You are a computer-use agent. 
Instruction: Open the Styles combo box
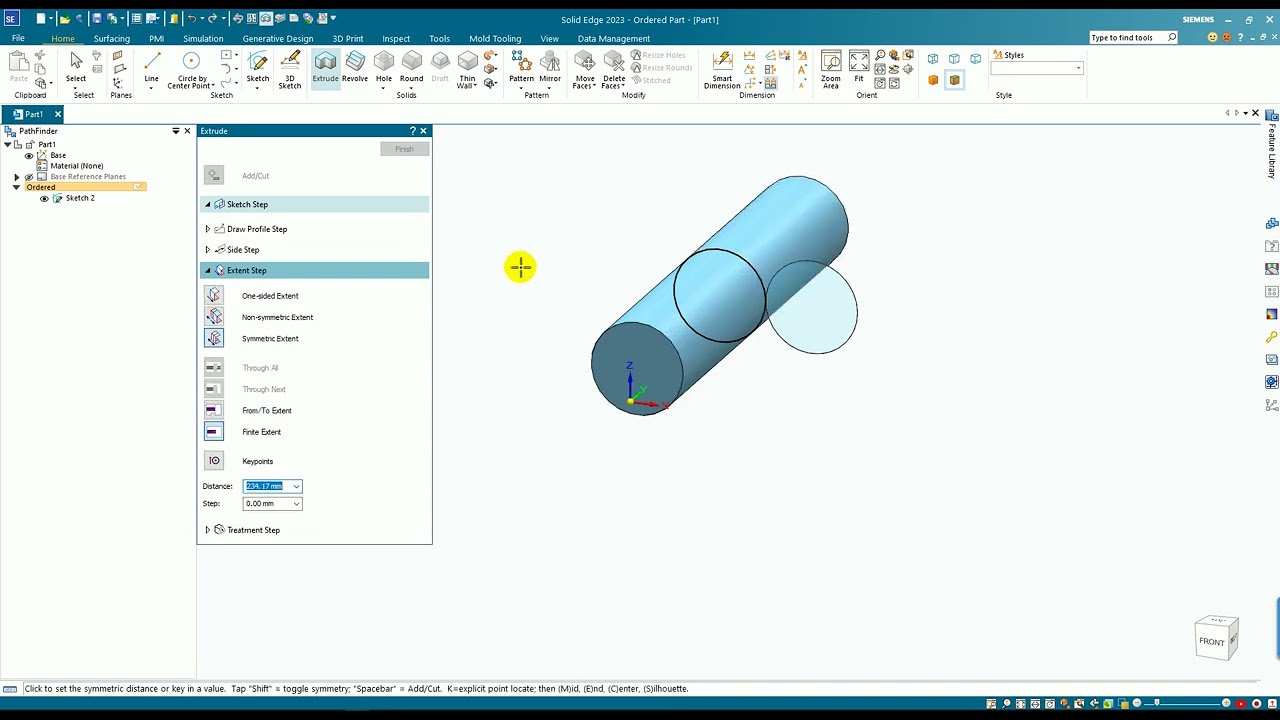point(1037,68)
